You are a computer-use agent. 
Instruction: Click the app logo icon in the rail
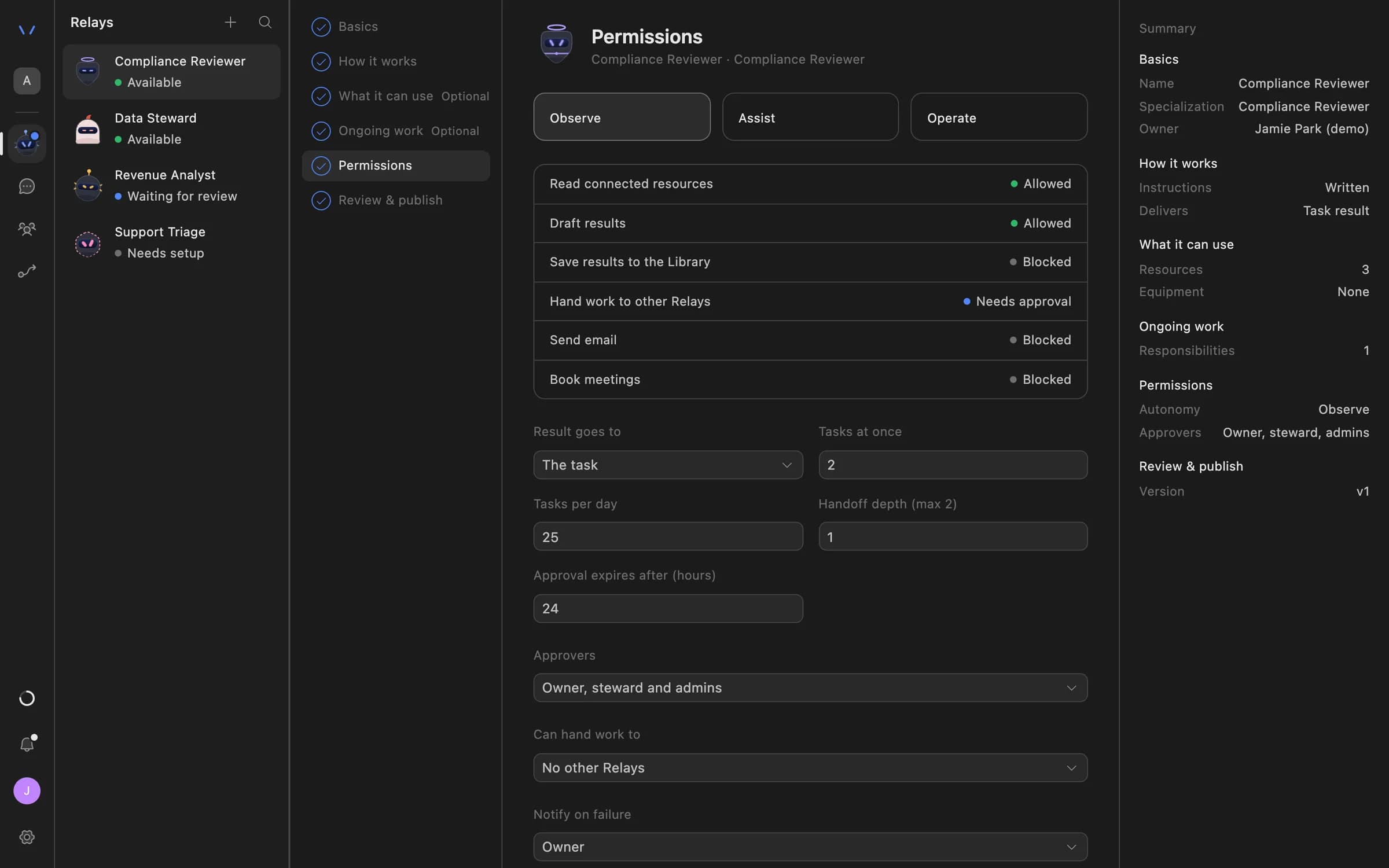pos(27,29)
